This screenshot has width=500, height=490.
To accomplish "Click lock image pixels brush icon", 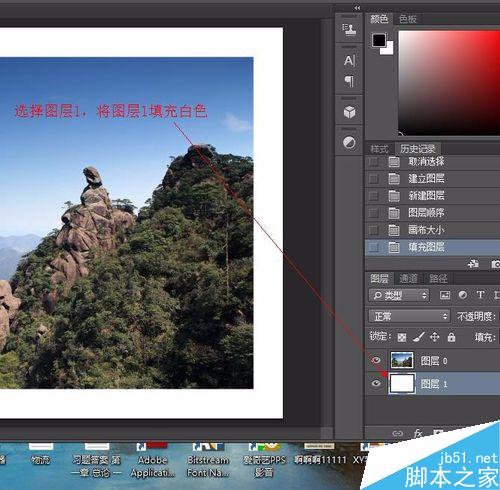I will 418,337.
